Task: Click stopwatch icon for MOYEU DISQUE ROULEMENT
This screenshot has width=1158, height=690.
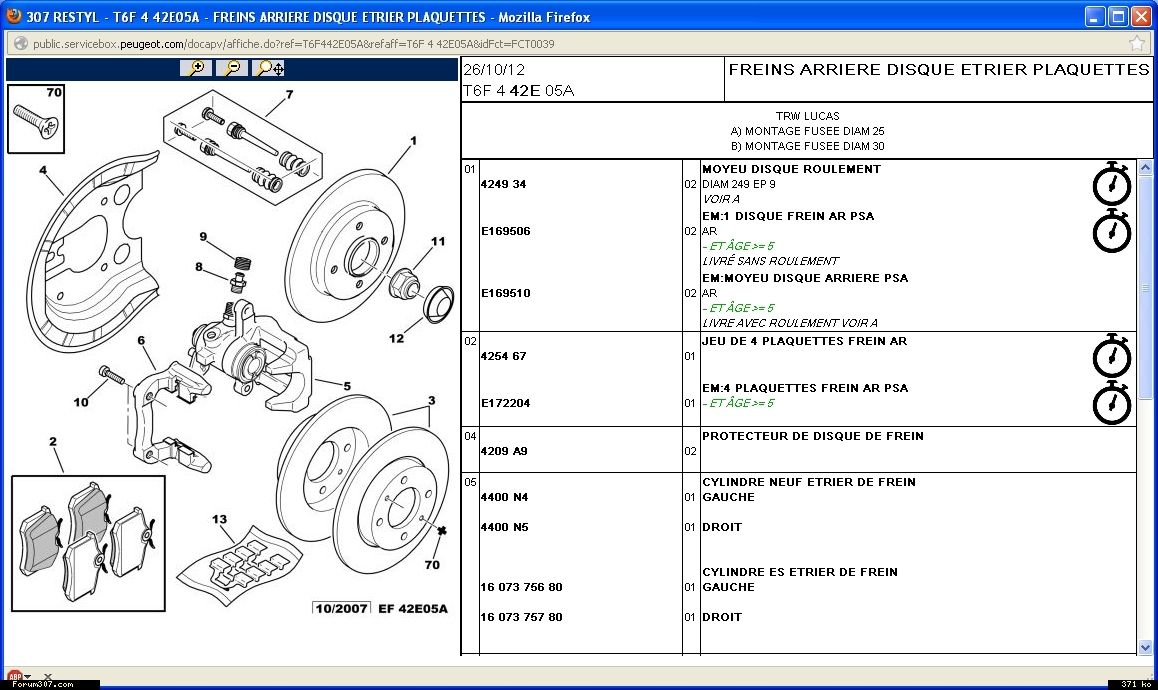Action: (x=1111, y=184)
